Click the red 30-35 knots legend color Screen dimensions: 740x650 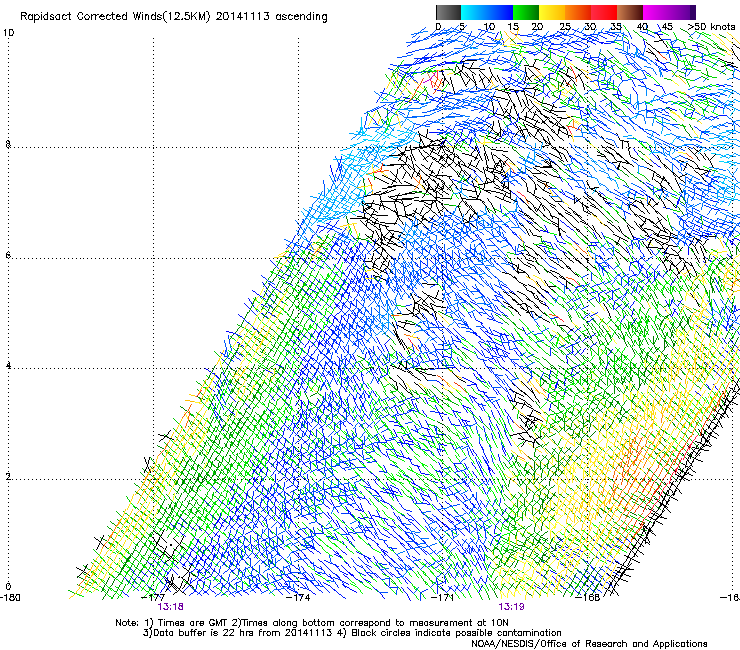[x=604, y=12]
